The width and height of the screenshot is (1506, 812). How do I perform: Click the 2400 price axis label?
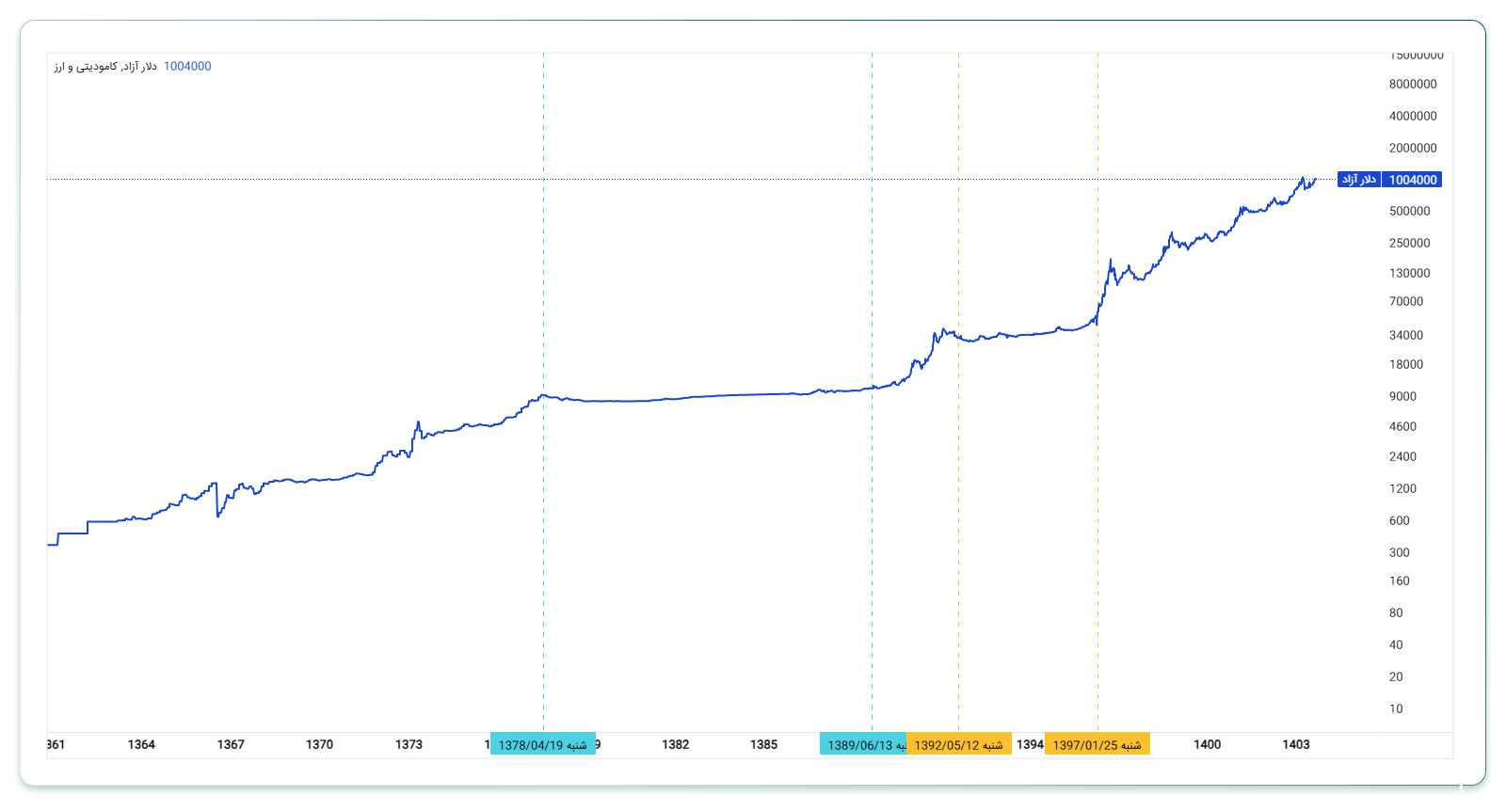(x=1402, y=456)
